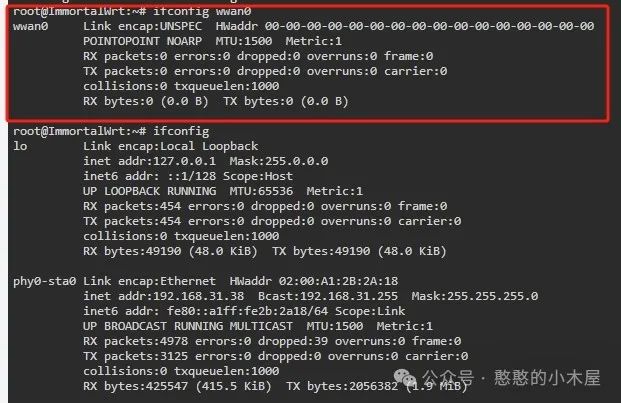Click the 'ifconfig wwan0' command line

[132, 11]
